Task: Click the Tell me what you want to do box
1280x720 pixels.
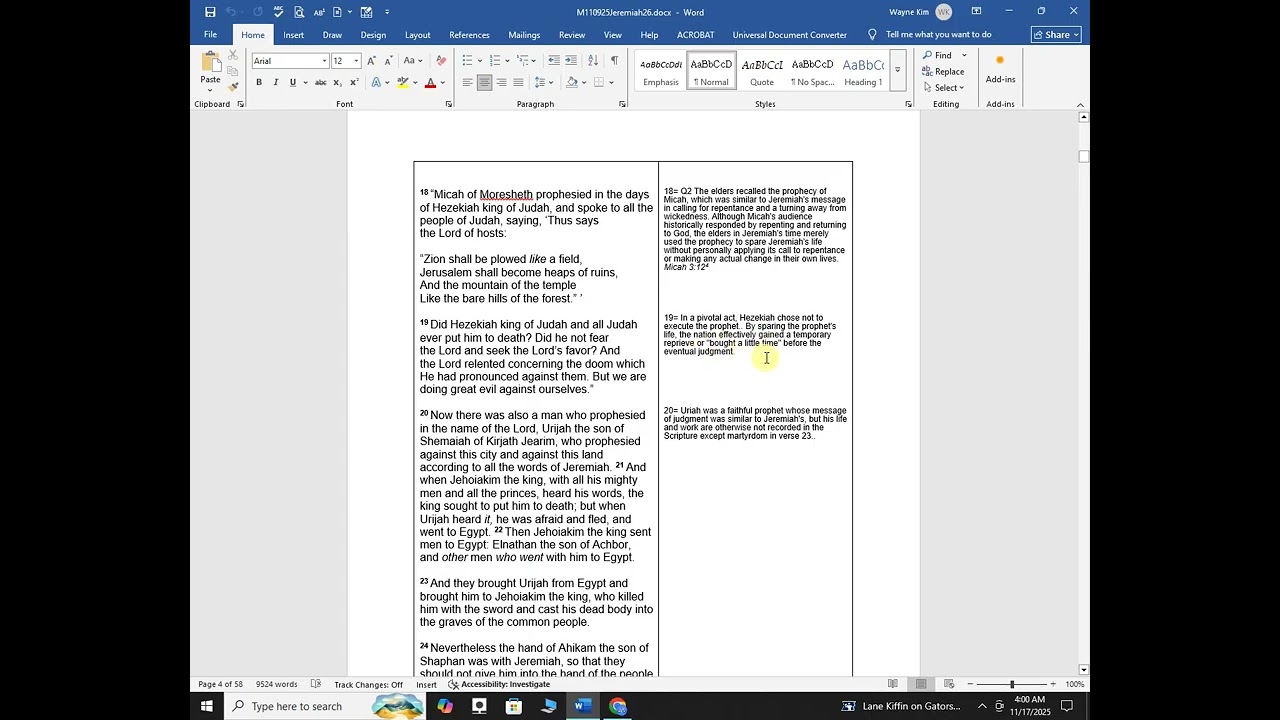Action: pos(938,35)
